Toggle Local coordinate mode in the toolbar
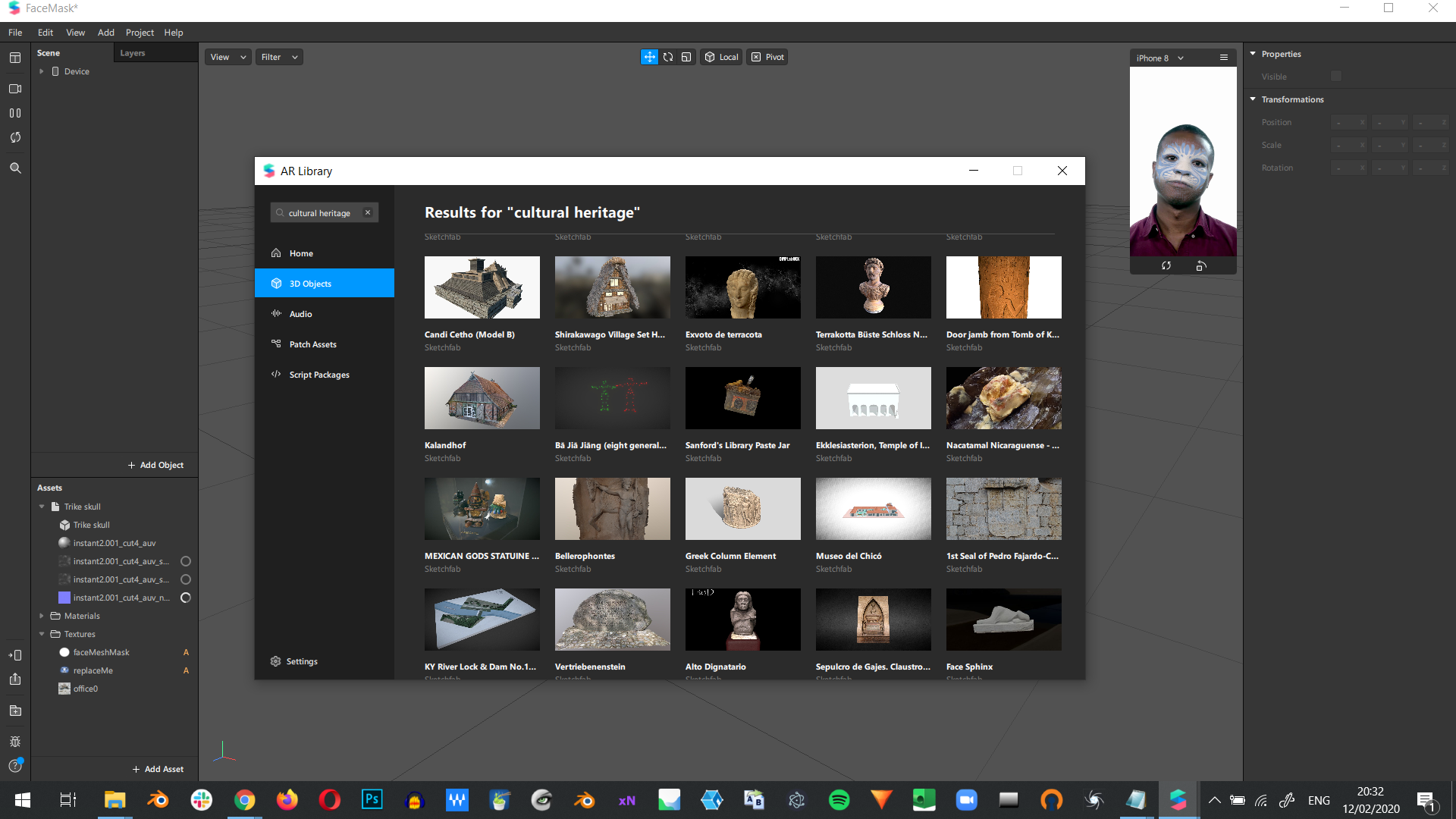 [x=720, y=57]
